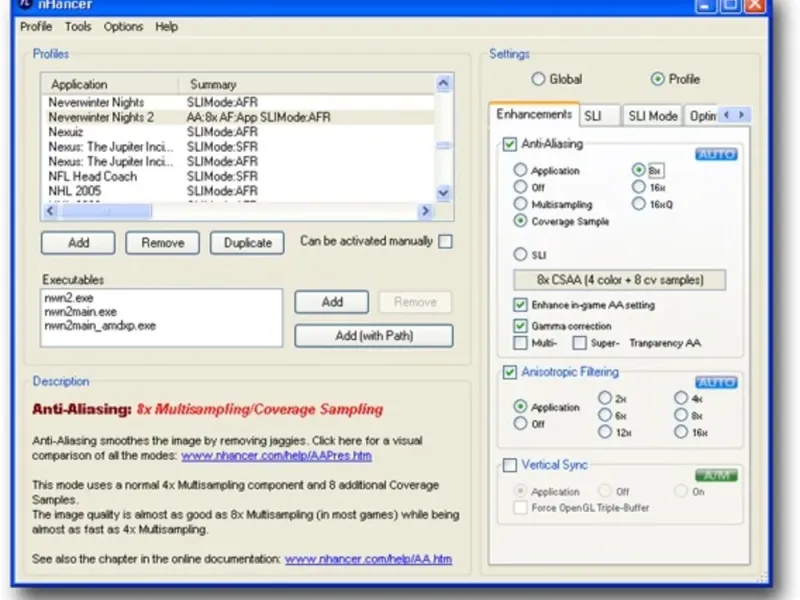Select the NHL 2005 profile row
This screenshot has height=600, width=800.
[239, 191]
